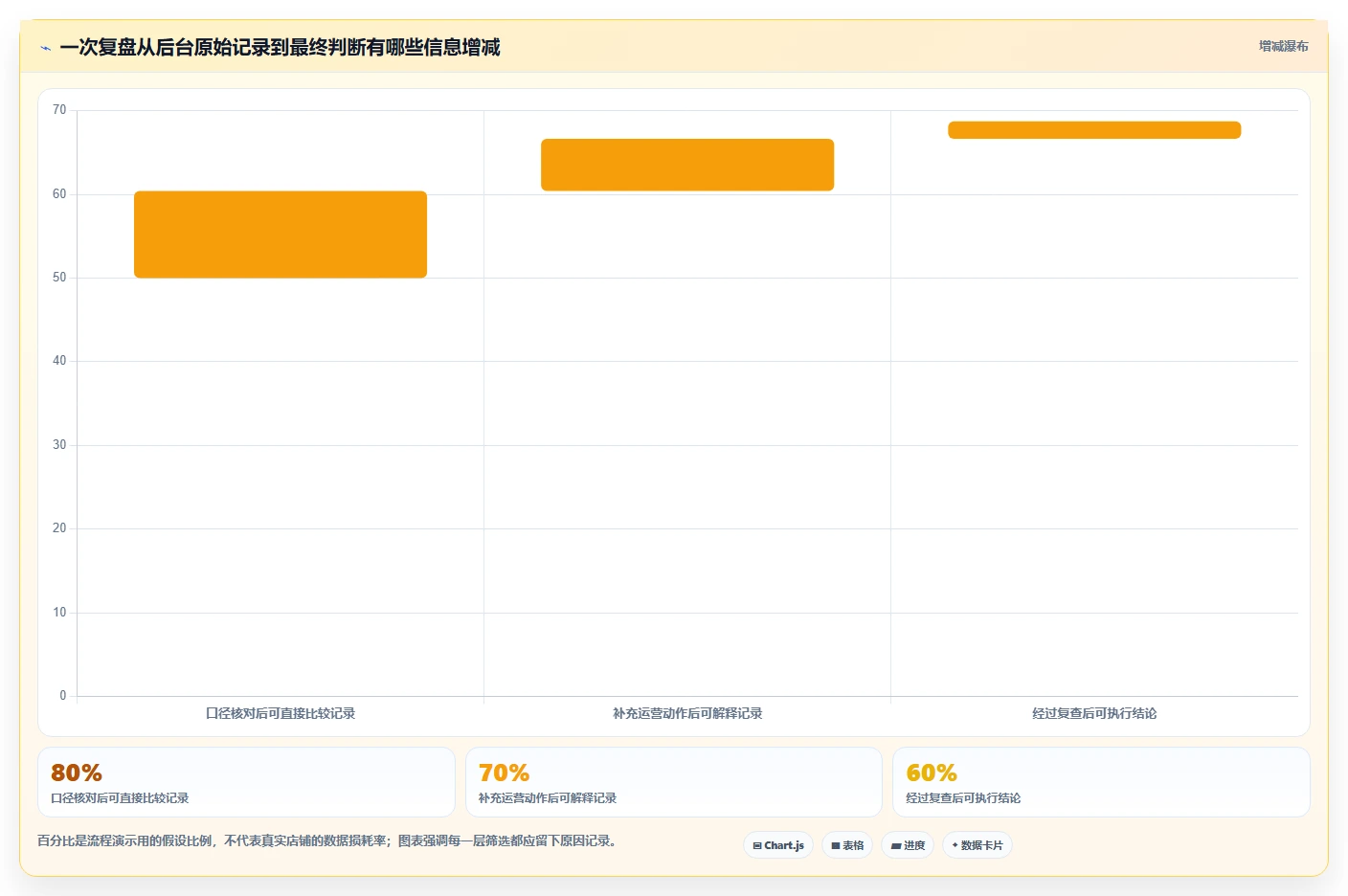This screenshot has height=896, width=1348.
Task: Click the thin orange bar for 经过复查后可执行结论
Action: tap(1094, 130)
